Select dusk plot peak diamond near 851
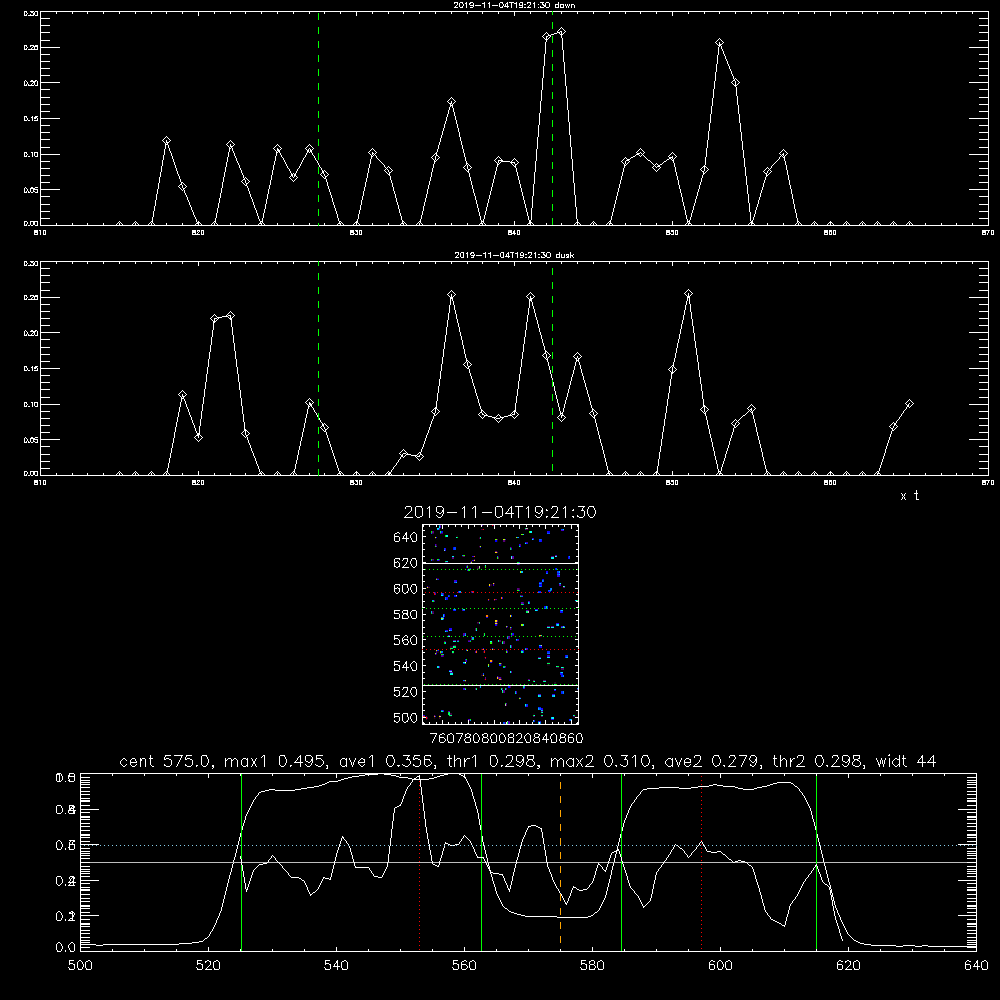The image size is (1000, 1000). pyautogui.click(x=688, y=294)
